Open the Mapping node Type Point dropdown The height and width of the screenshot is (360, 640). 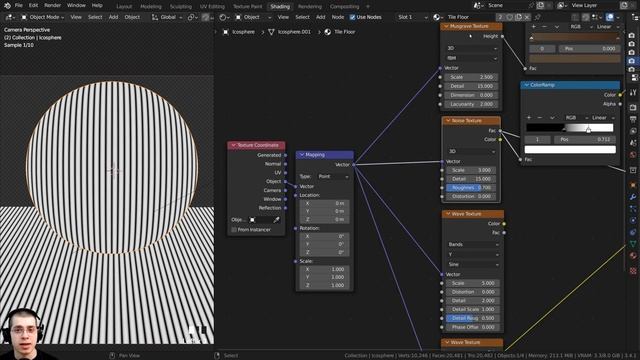pyautogui.click(x=333, y=177)
